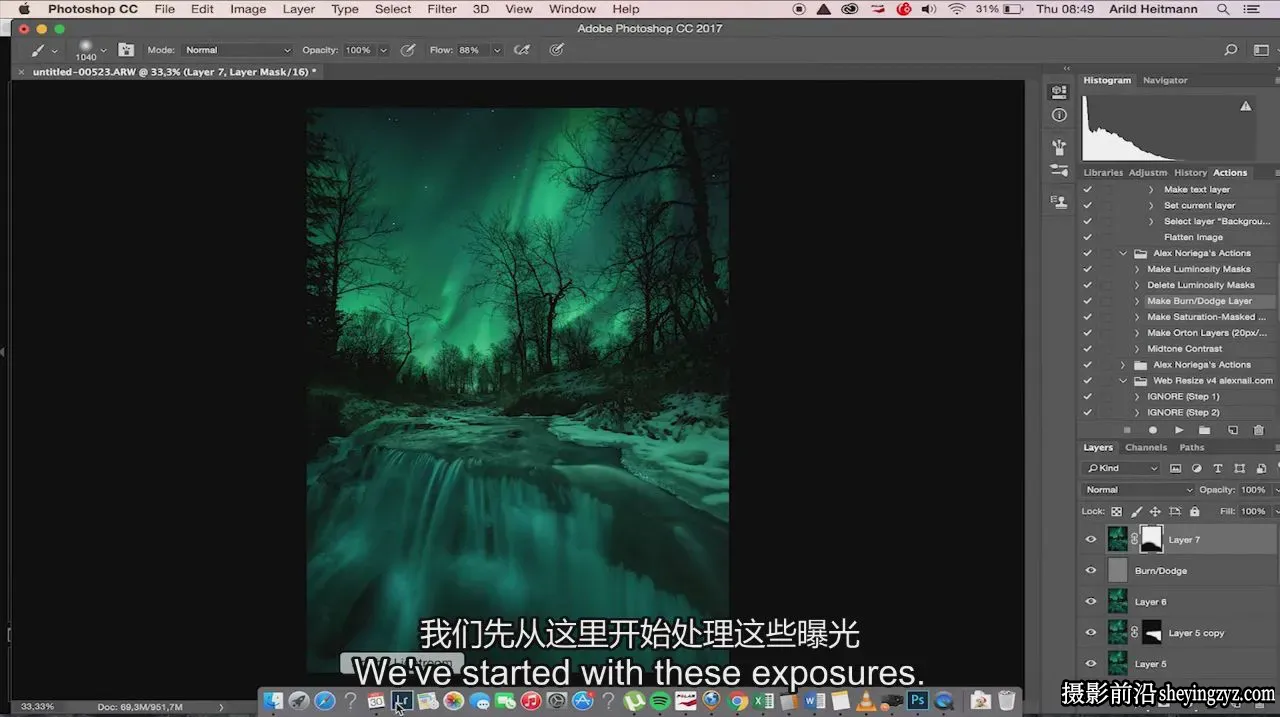
Task: Lock transparent pixels of the layer
Action: coord(1116,511)
